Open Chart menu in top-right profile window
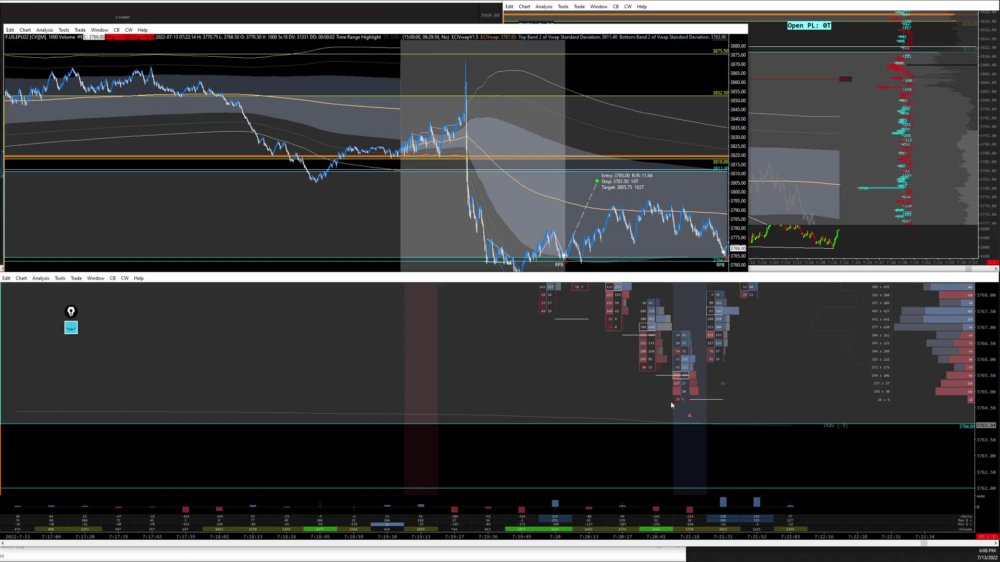 tap(524, 6)
